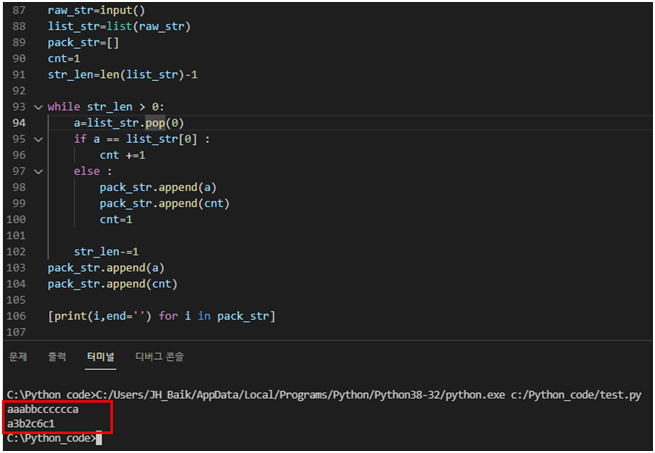Collapse the if block fold arrow on line 95
Image resolution: width=655 pixels, height=453 pixels.
38,140
